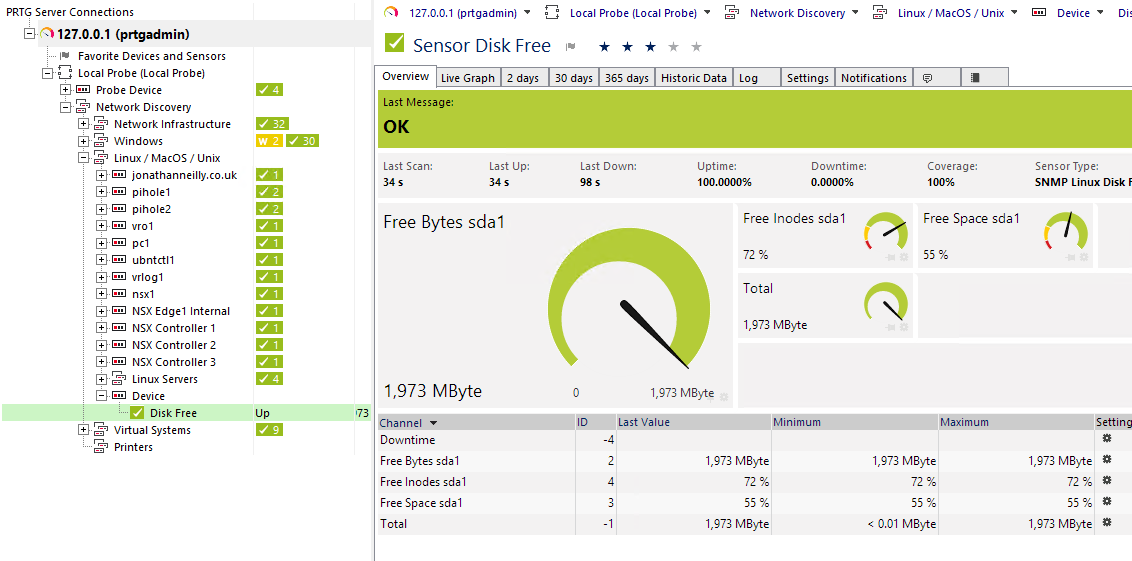
Task: Click green 30 badge for Windows
Action: [302, 141]
